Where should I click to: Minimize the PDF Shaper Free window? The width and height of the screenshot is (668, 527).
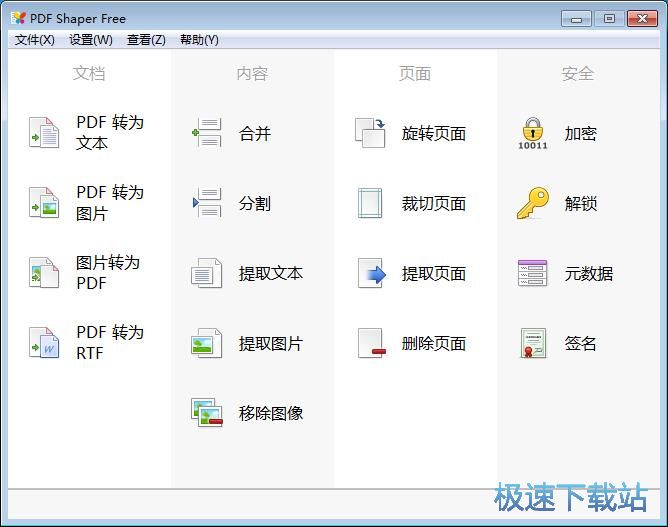(x=576, y=19)
